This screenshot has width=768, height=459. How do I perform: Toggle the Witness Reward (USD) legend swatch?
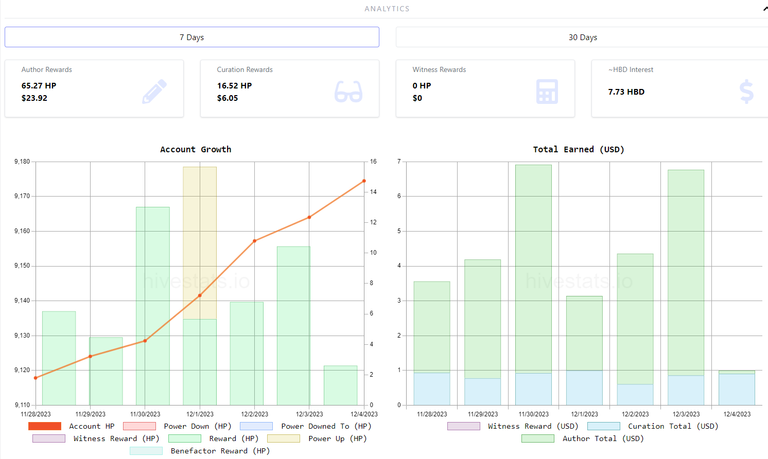pos(463,426)
